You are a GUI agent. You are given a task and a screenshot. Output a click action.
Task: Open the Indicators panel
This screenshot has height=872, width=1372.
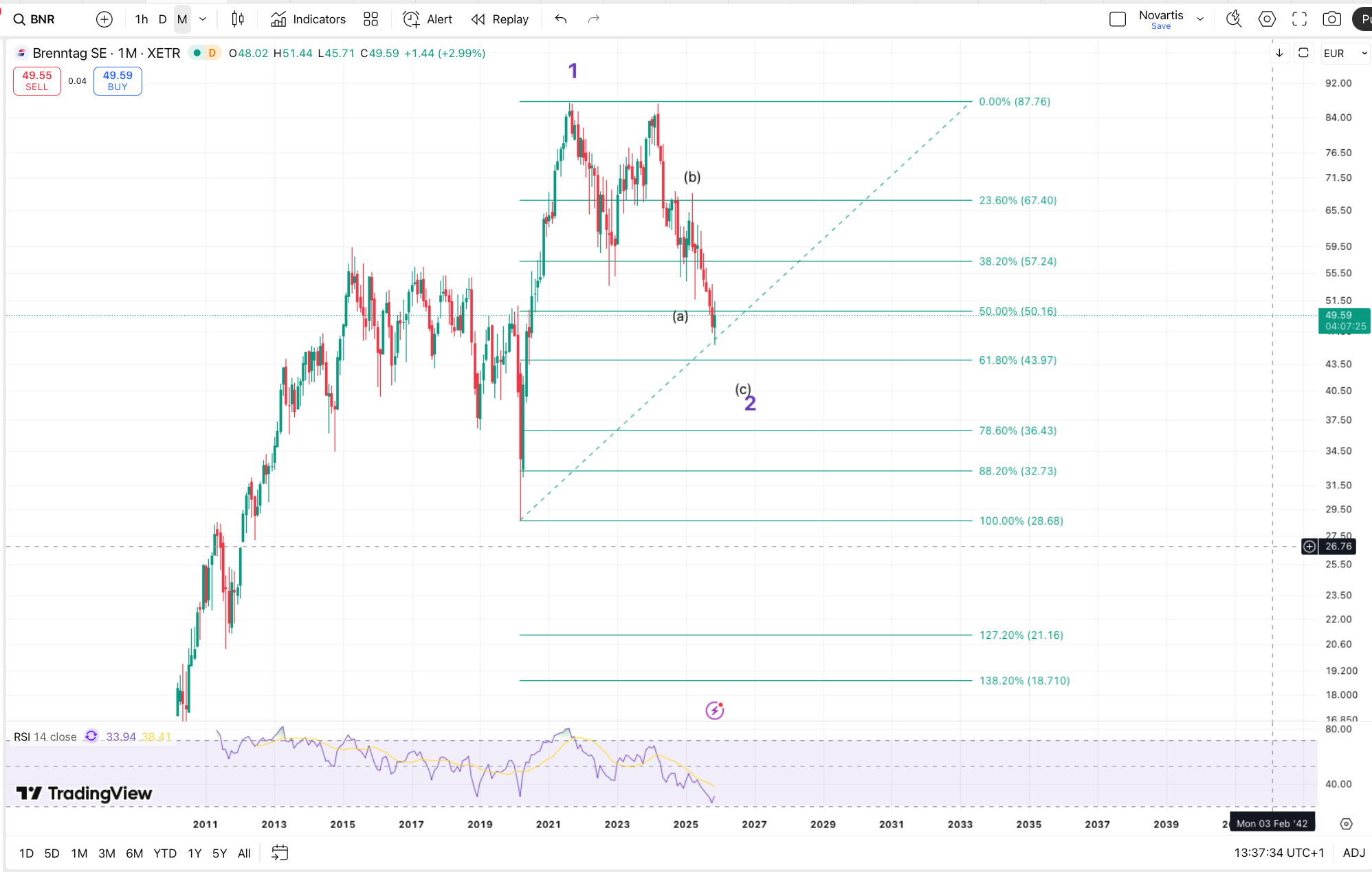(x=308, y=19)
